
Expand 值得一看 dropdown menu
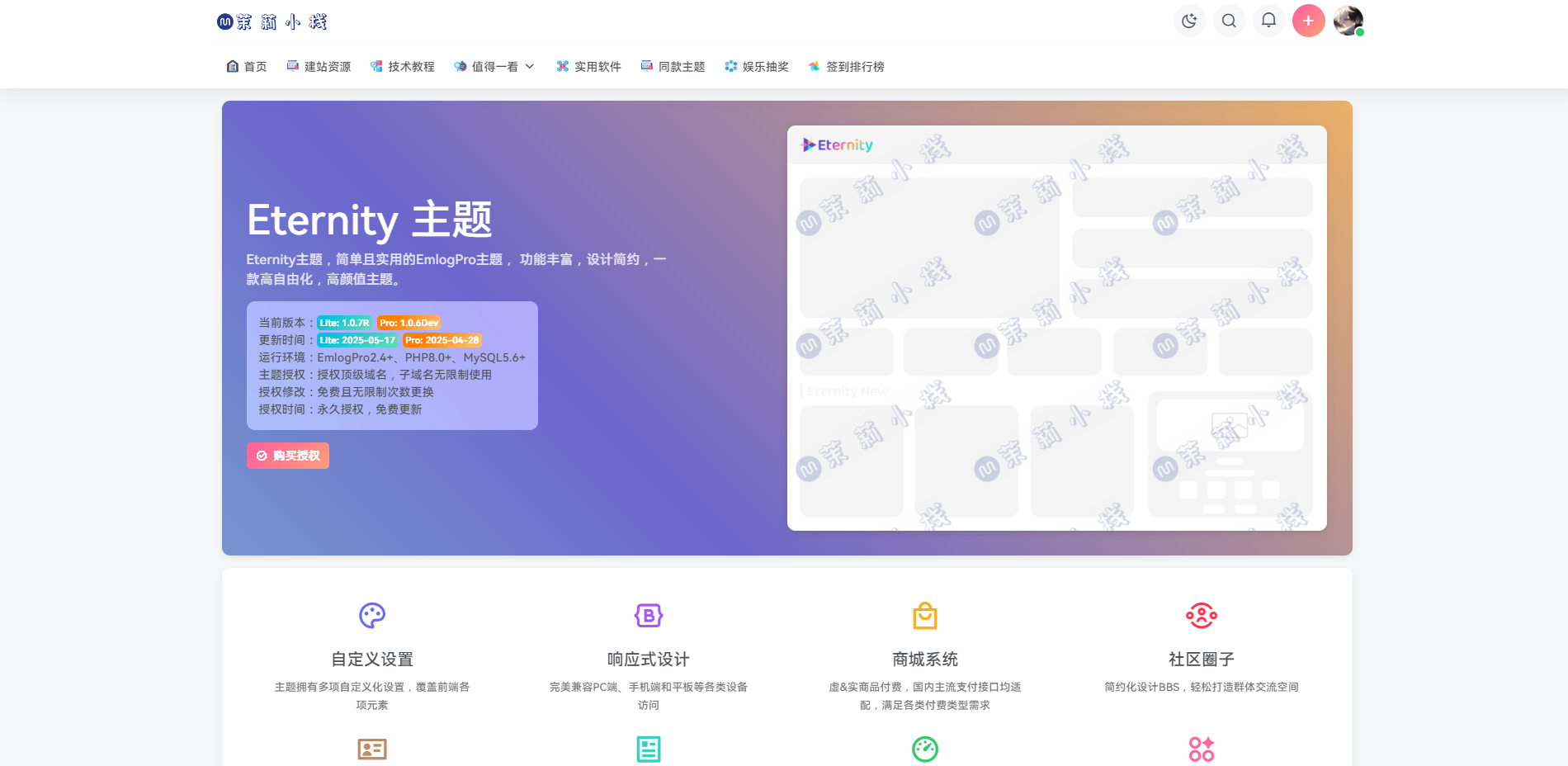click(x=494, y=66)
